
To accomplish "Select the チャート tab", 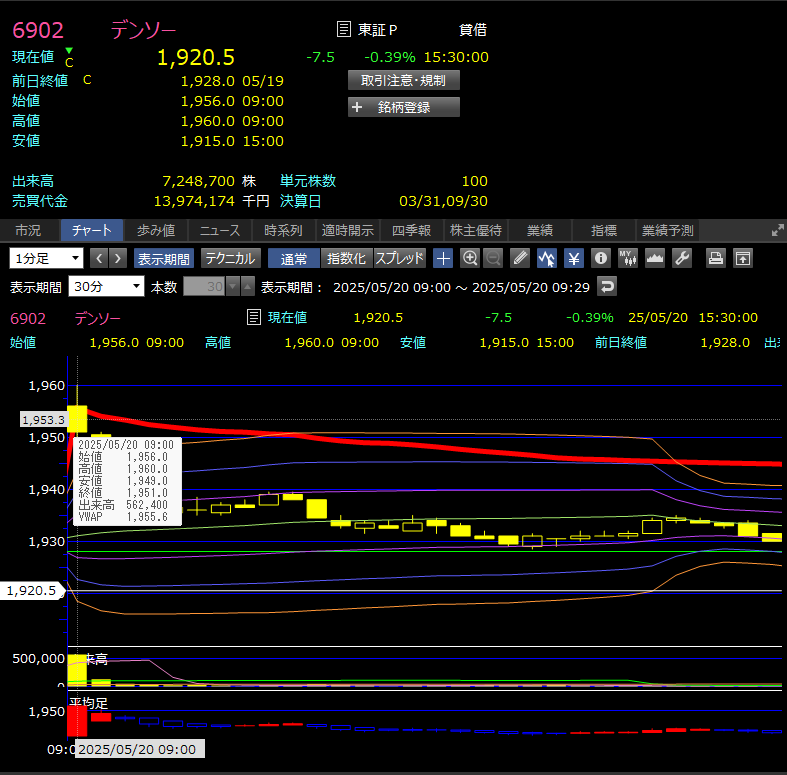I will pos(91,230).
